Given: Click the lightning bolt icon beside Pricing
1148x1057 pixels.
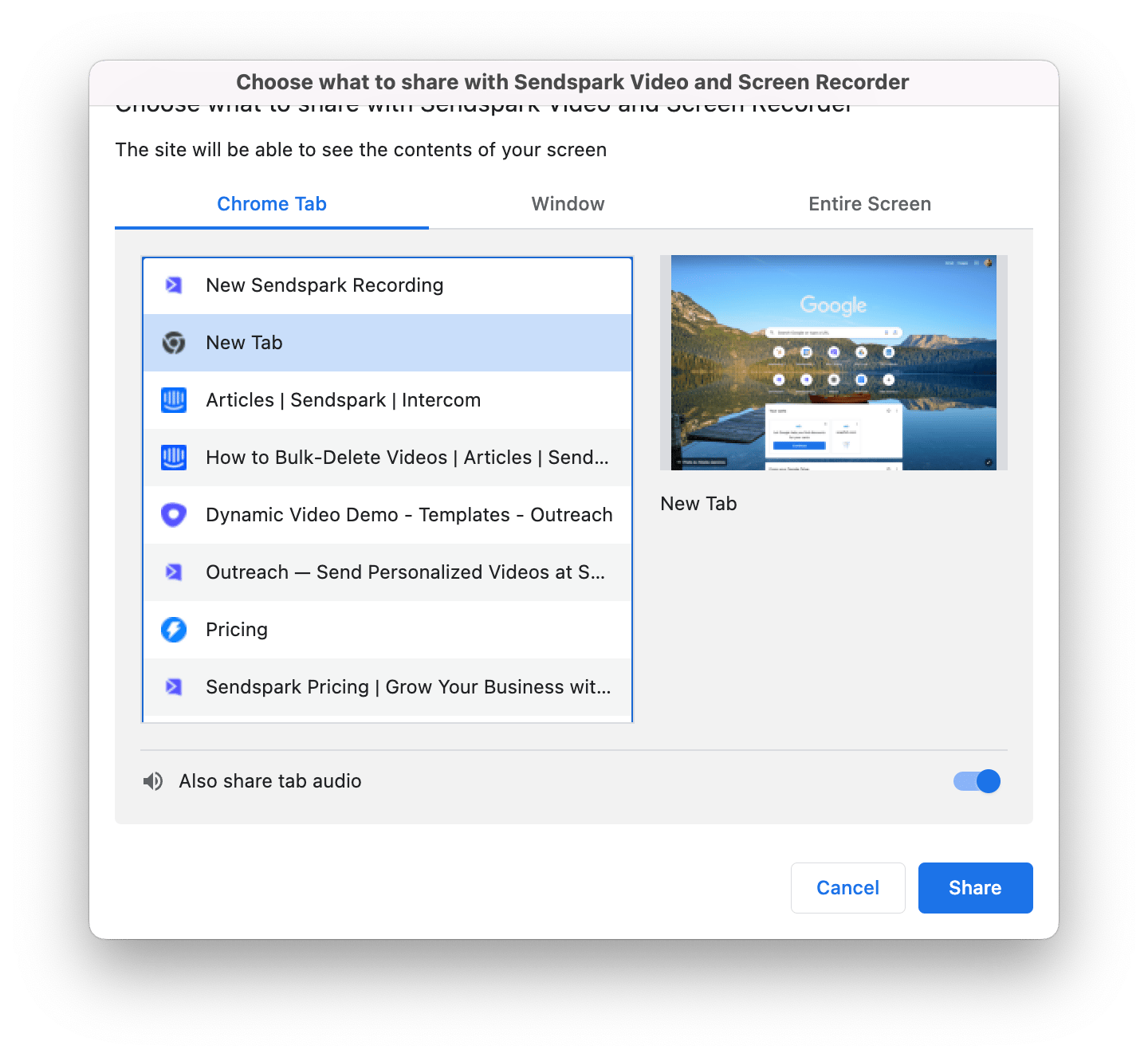Looking at the screenshot, I should click(x=174, y=630).
